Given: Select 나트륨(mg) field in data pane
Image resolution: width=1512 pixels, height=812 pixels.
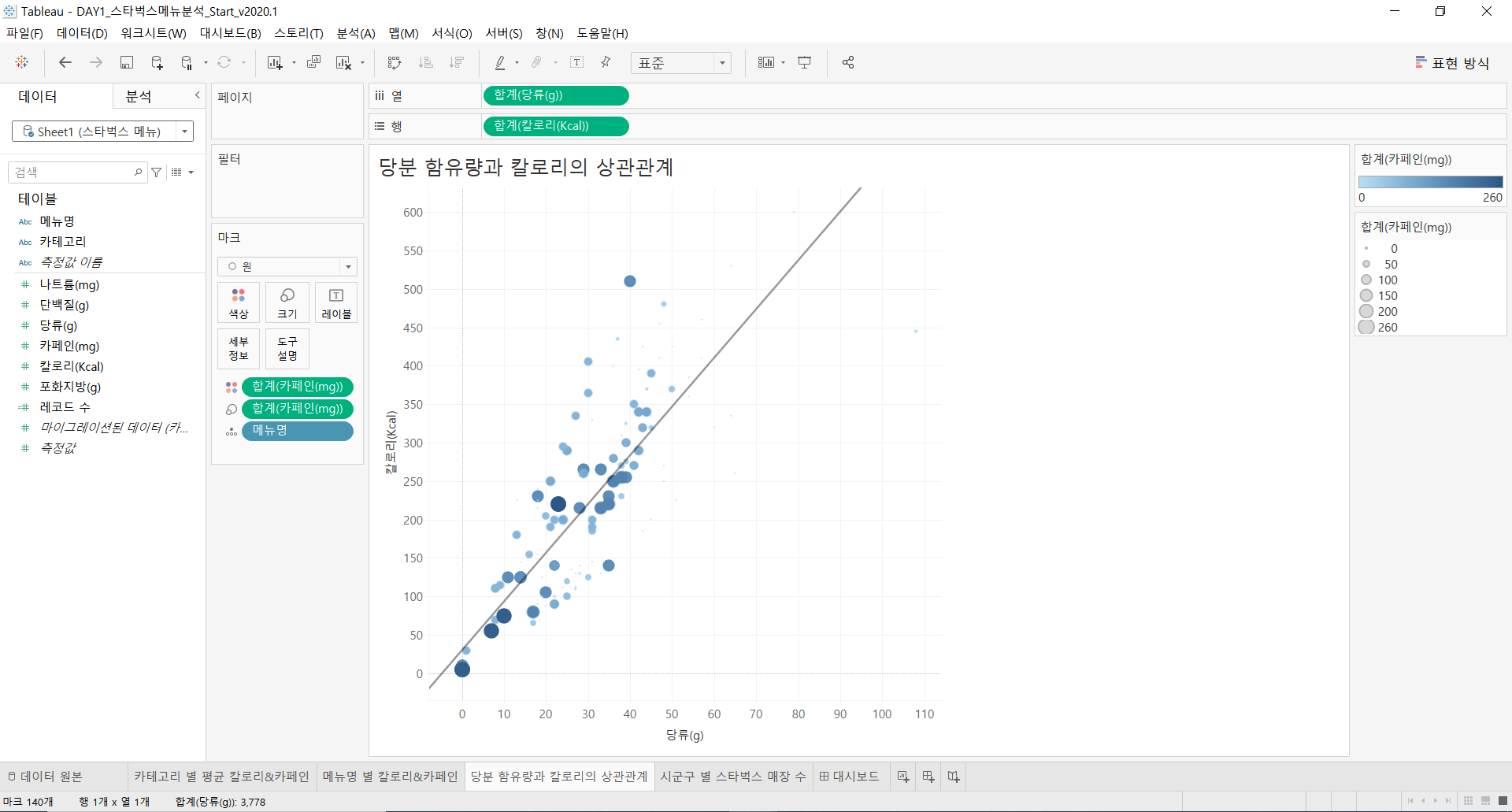Looking at the screenshot, I should pos(69,284).
